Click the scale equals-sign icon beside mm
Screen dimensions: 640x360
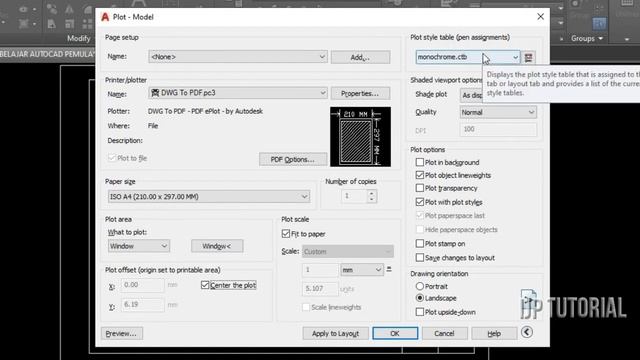[x=389, y=269]
